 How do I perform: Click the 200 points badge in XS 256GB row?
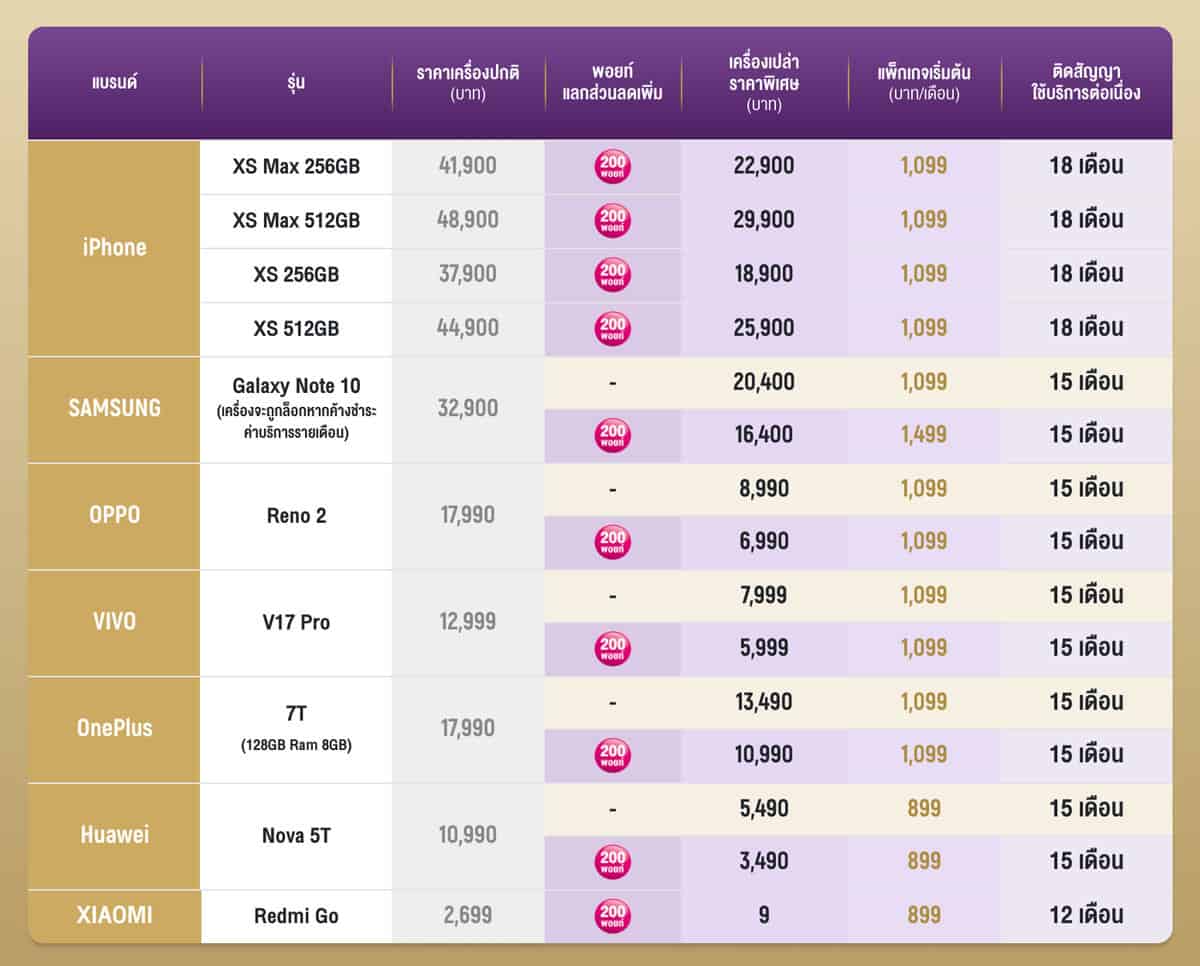pos(613,274)
